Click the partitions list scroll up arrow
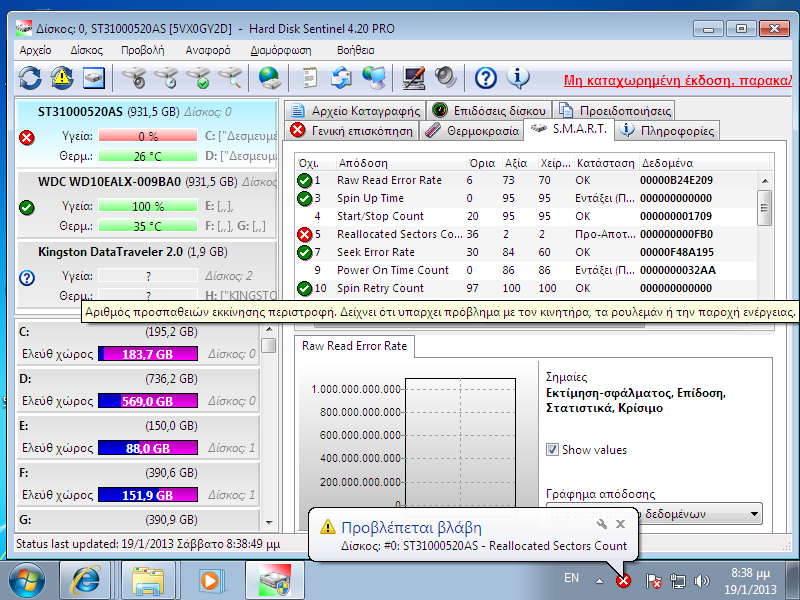 269,330
